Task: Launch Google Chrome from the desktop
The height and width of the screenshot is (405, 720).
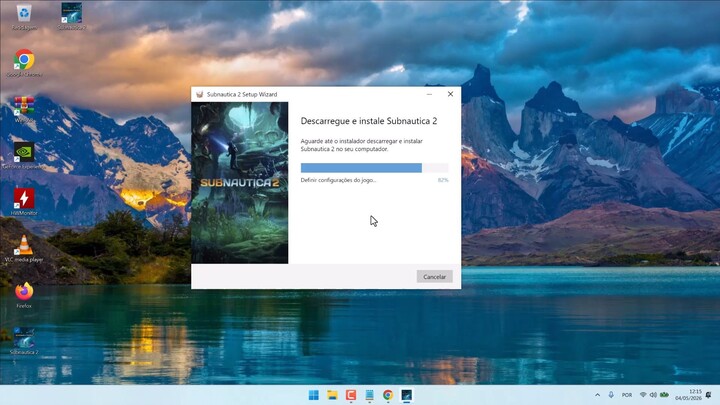Action: 24,63
